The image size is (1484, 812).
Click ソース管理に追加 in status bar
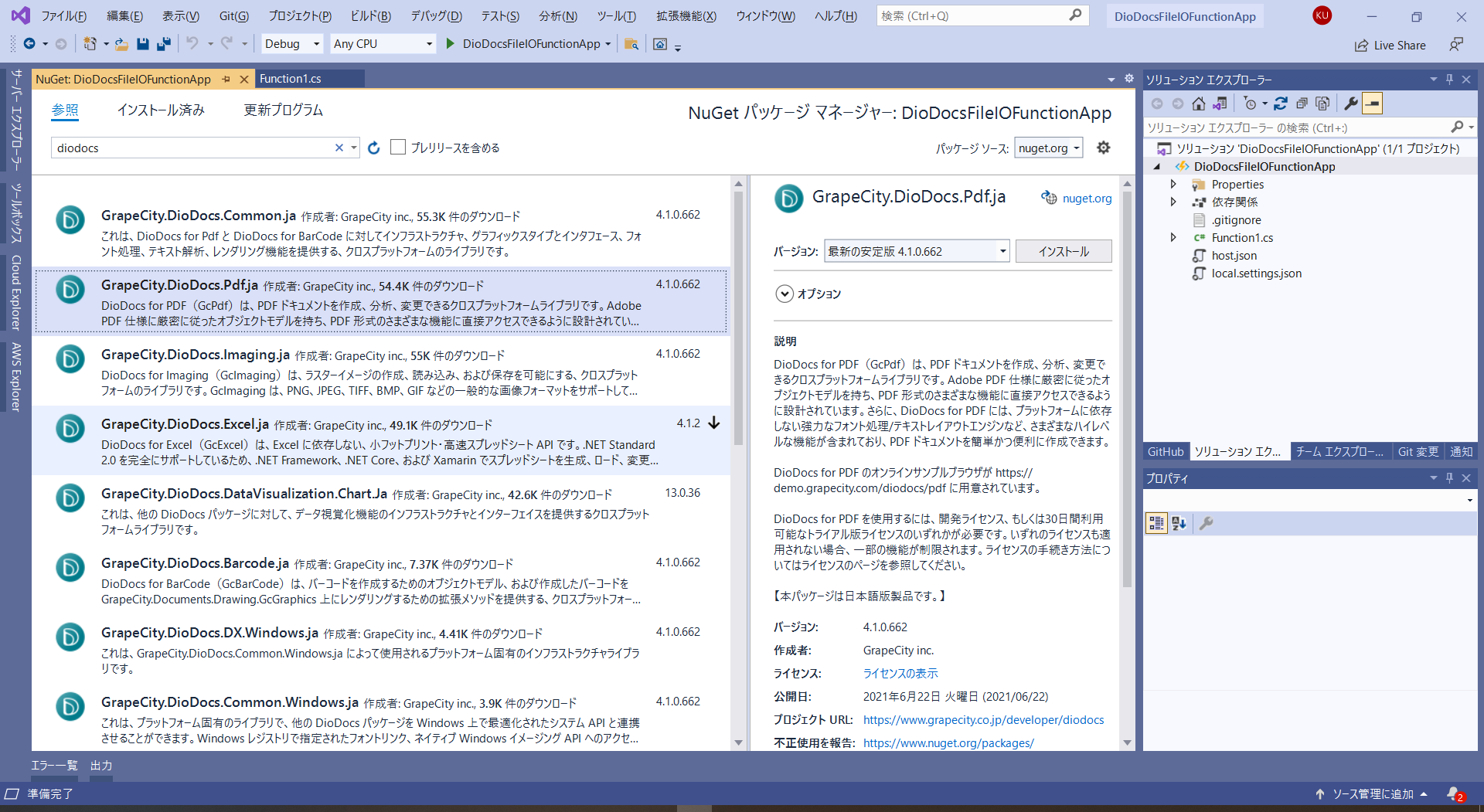1373,793
